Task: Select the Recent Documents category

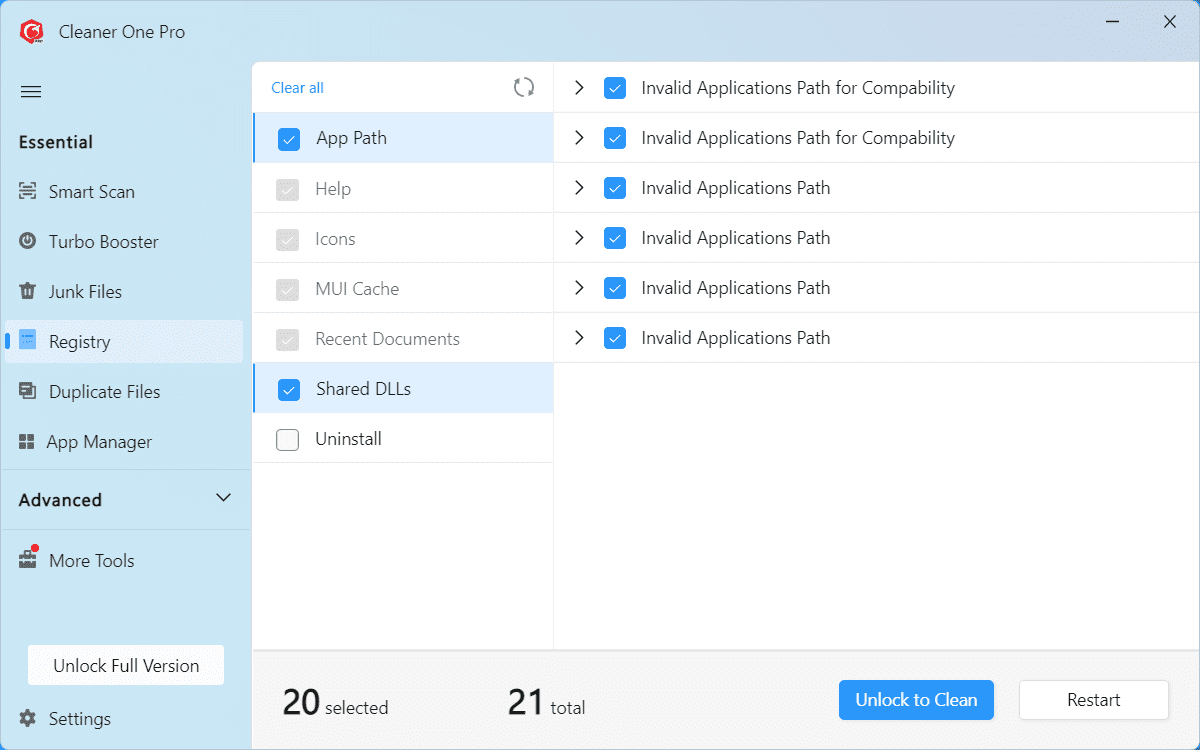Action: tap(387, 339)
